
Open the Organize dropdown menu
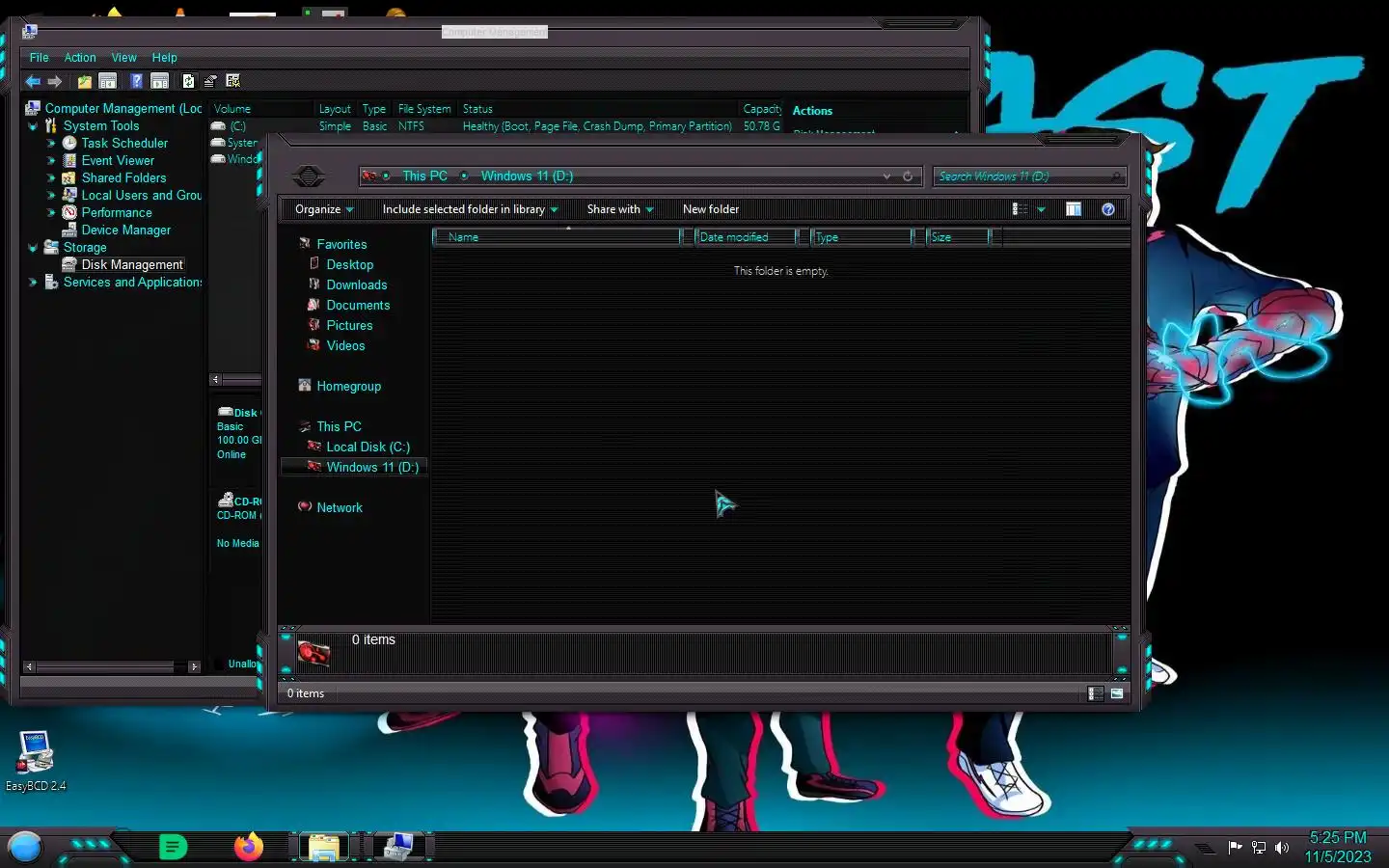pos(324,209)
